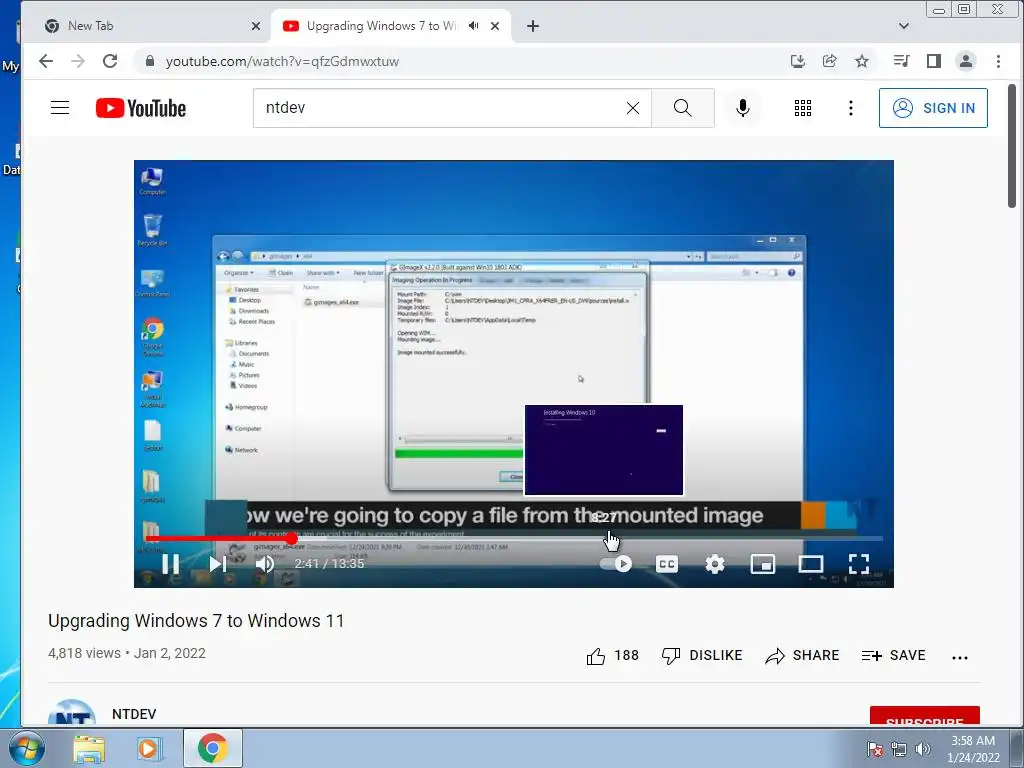Open YouTube settings three-dot menu
Image resolution: width=1024 pixels, height=768 pixels.
click(850, 108)
